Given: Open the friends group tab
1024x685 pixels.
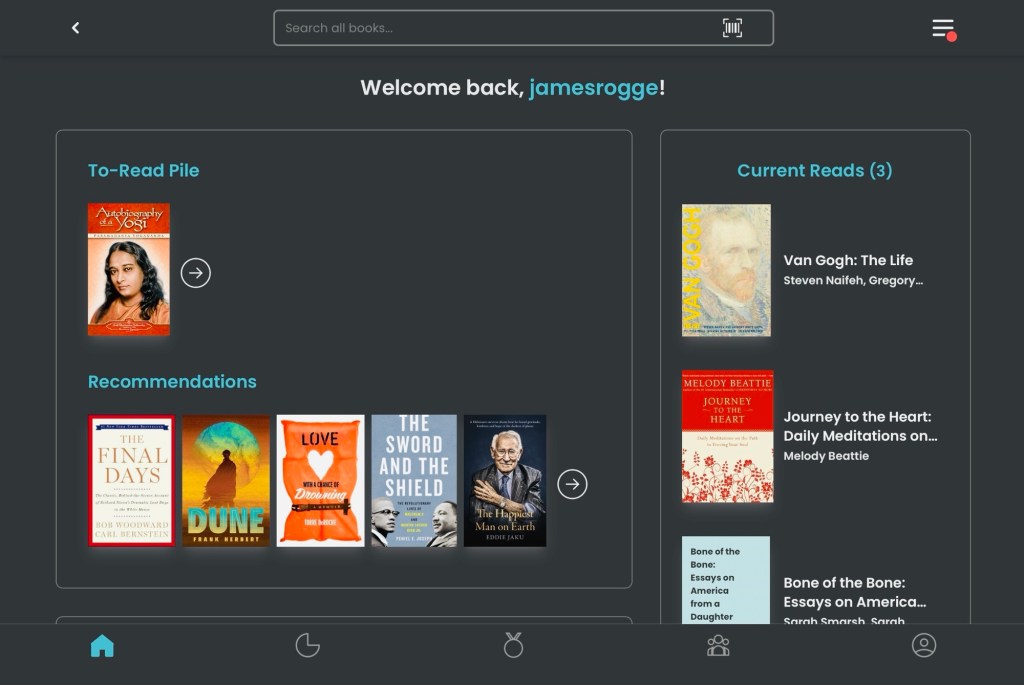Looking at the screenshot, I should click(718, 646).
